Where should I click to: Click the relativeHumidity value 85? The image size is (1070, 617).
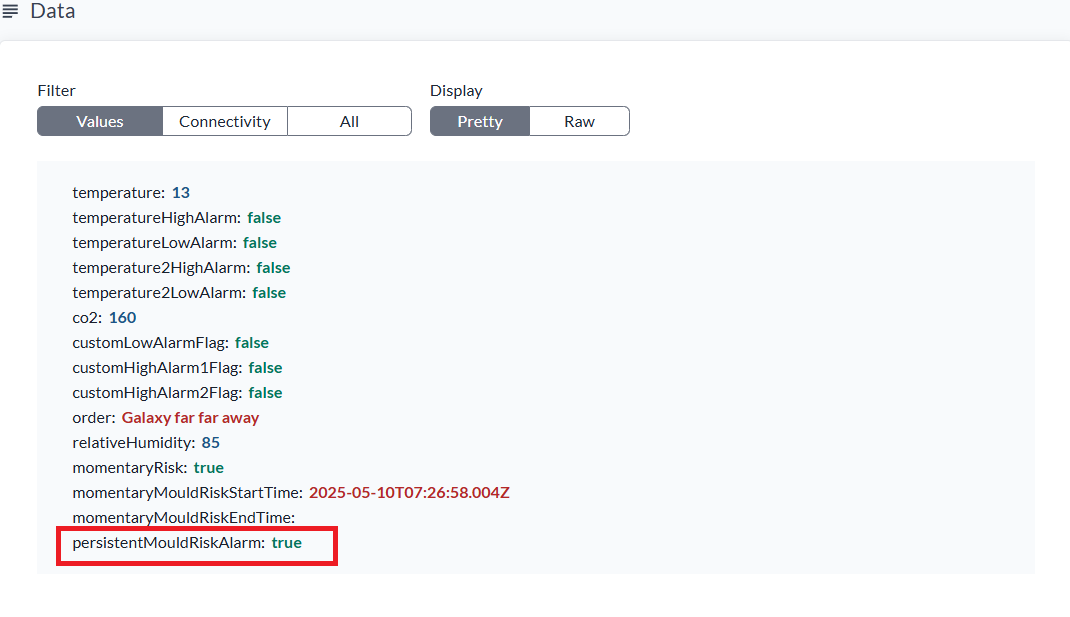tap(210, 442)
